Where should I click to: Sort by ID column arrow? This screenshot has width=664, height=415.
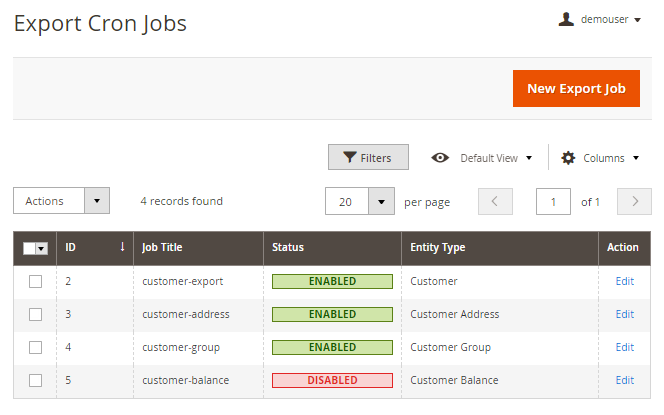click(122, 247)
